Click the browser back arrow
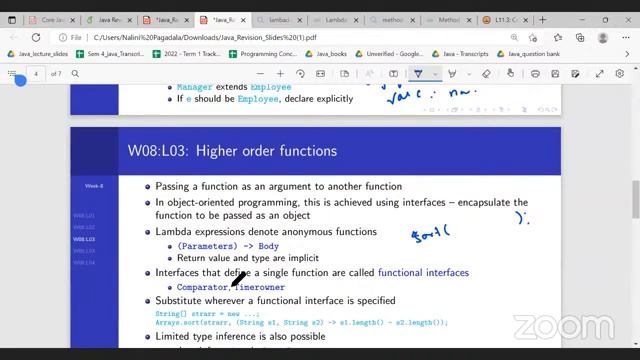The height and width of the screenshot is (360, 640). 13,38
